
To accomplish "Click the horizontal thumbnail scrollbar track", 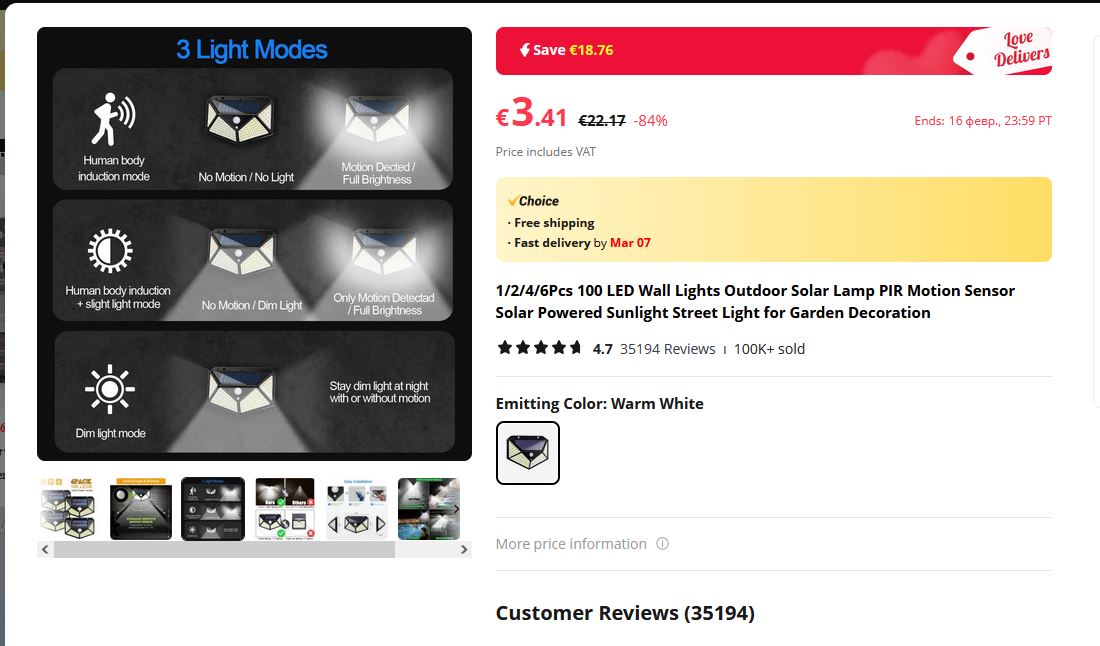I will tap(224, 549).
